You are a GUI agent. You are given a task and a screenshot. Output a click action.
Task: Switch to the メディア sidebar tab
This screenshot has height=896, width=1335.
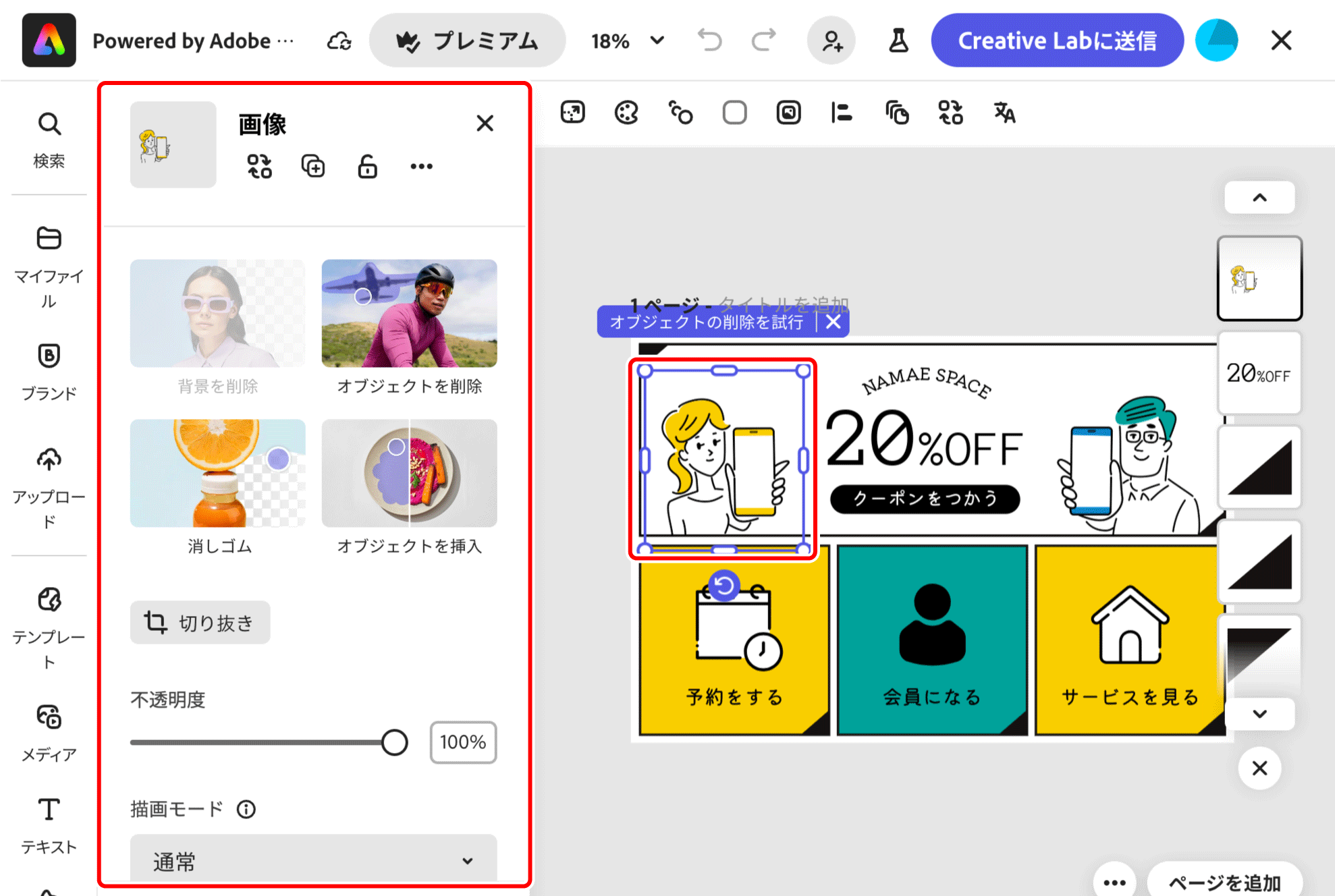[x=49, y=732]
